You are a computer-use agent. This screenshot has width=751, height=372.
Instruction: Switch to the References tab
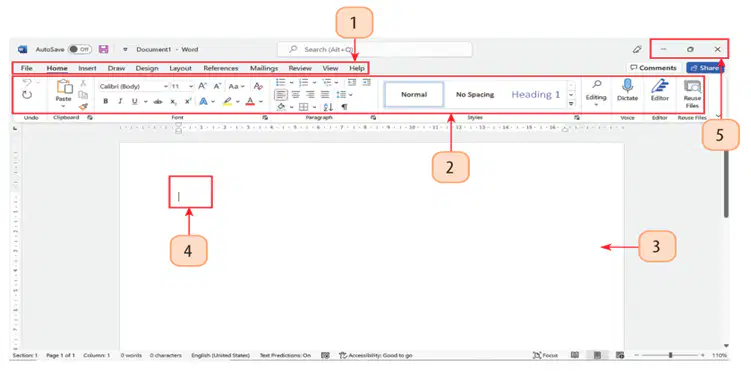(x=221, y=68)
